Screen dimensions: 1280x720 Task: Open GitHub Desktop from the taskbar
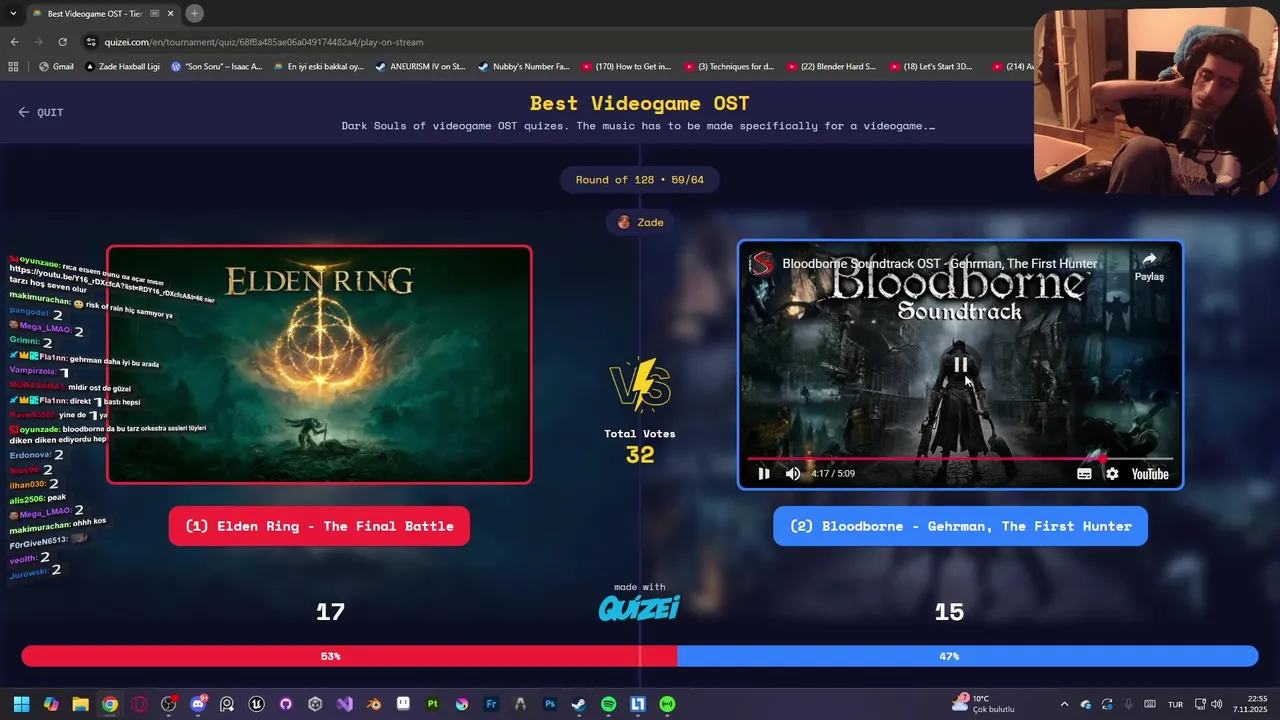coord(286,704)
